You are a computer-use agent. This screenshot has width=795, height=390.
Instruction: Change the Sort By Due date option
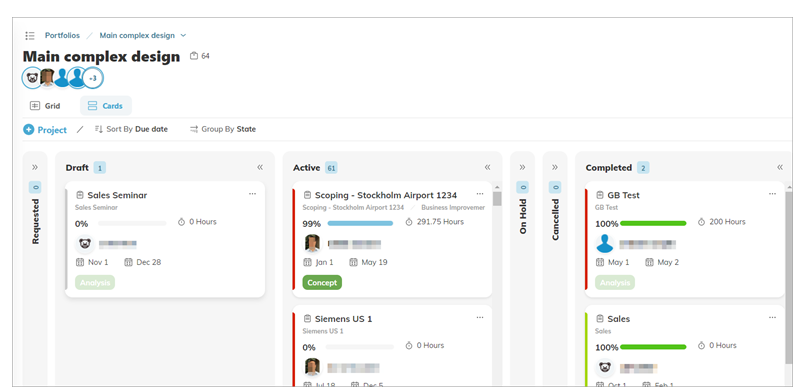tap(131, 129)
